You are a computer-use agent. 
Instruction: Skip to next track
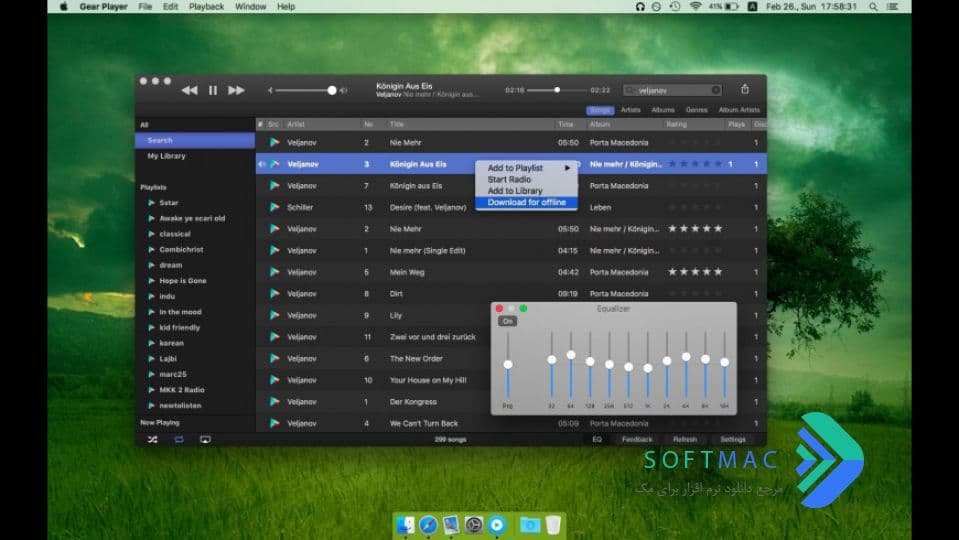click(x=236, y=91)
